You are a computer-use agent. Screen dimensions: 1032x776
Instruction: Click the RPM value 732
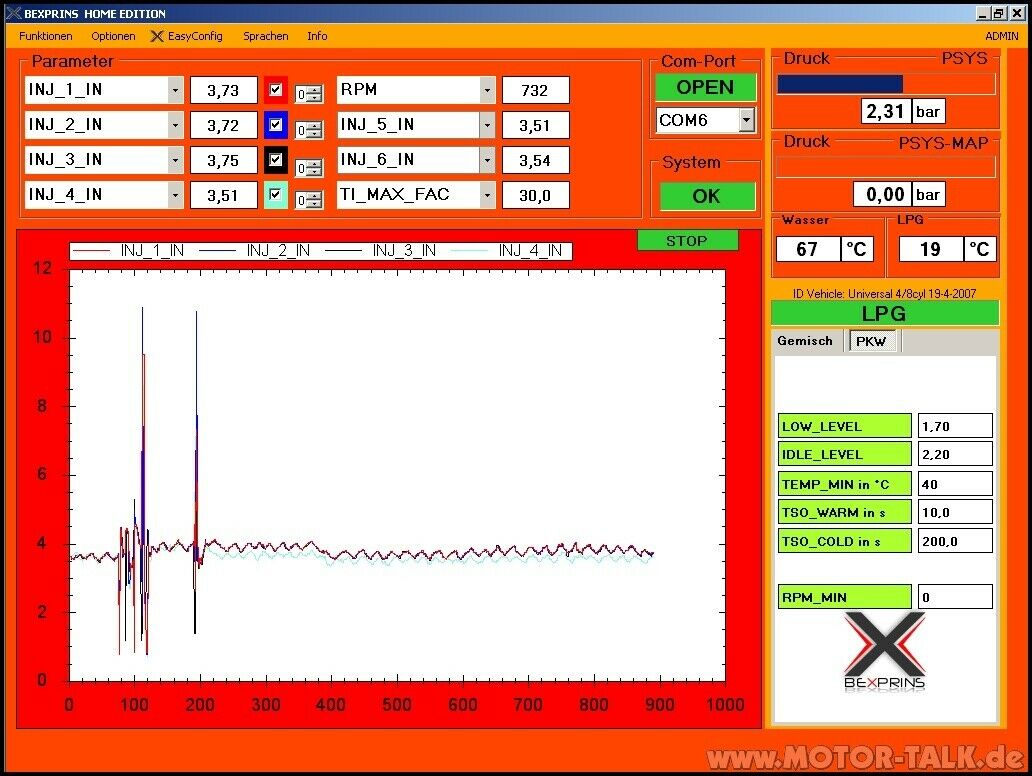point(535,90)
